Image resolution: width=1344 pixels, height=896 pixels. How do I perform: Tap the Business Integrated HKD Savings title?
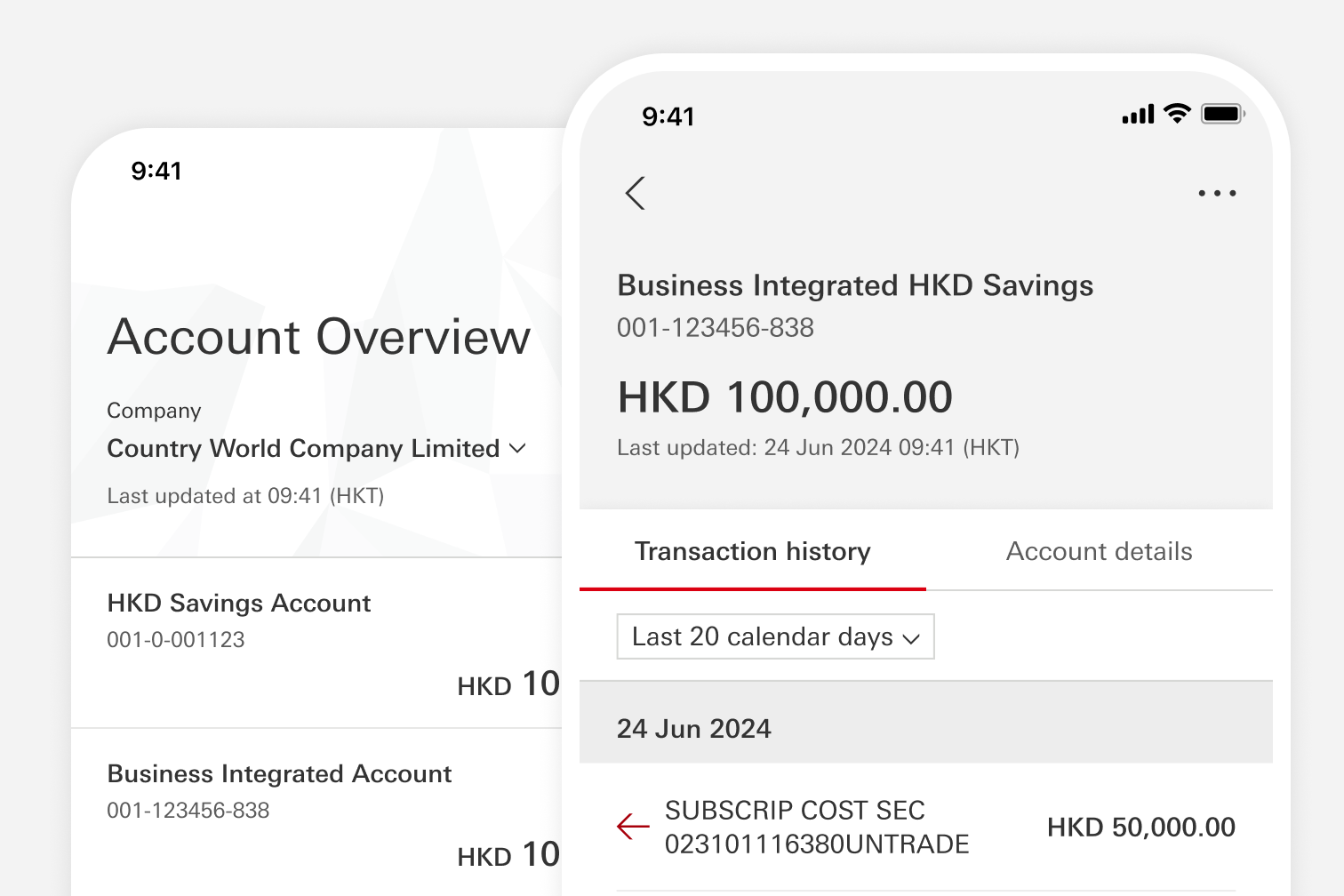pyautogui.click(x=855, y=285)
